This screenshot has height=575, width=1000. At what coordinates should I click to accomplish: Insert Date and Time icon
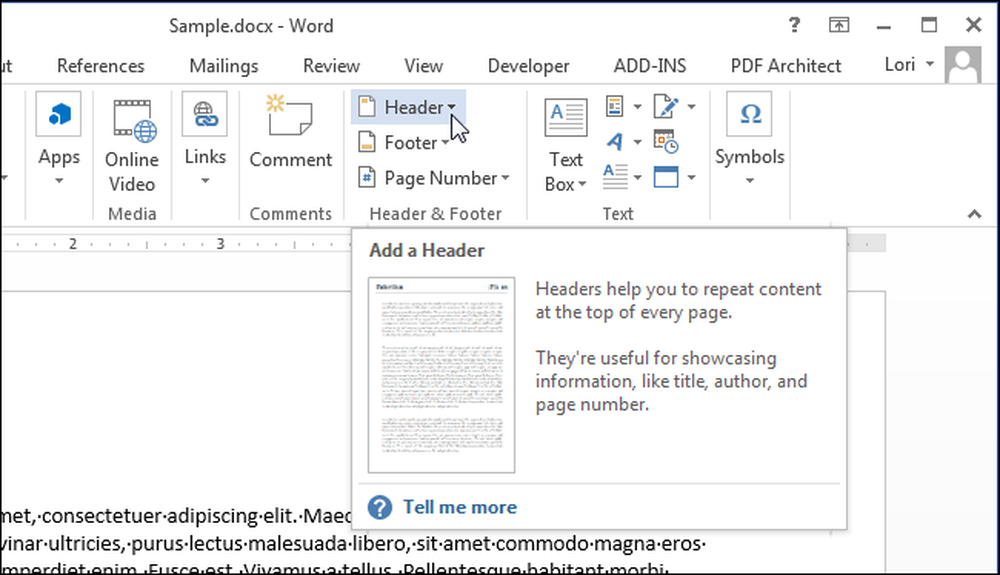coord(666,142)
